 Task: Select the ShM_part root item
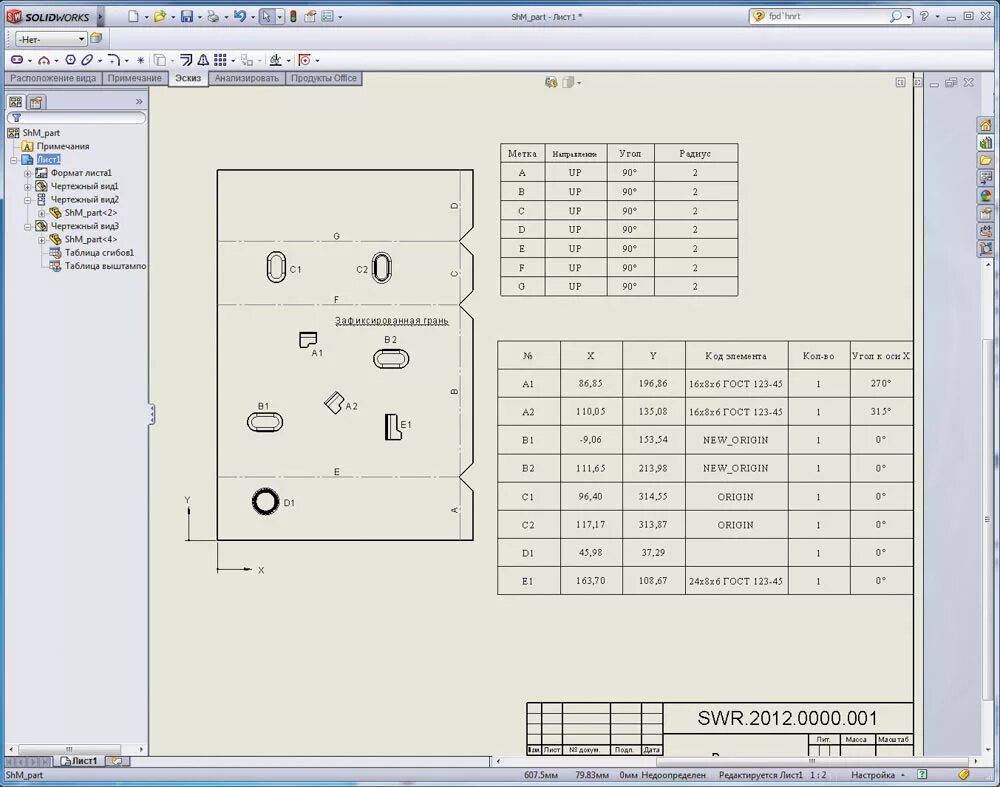click(x=40, y=132)
